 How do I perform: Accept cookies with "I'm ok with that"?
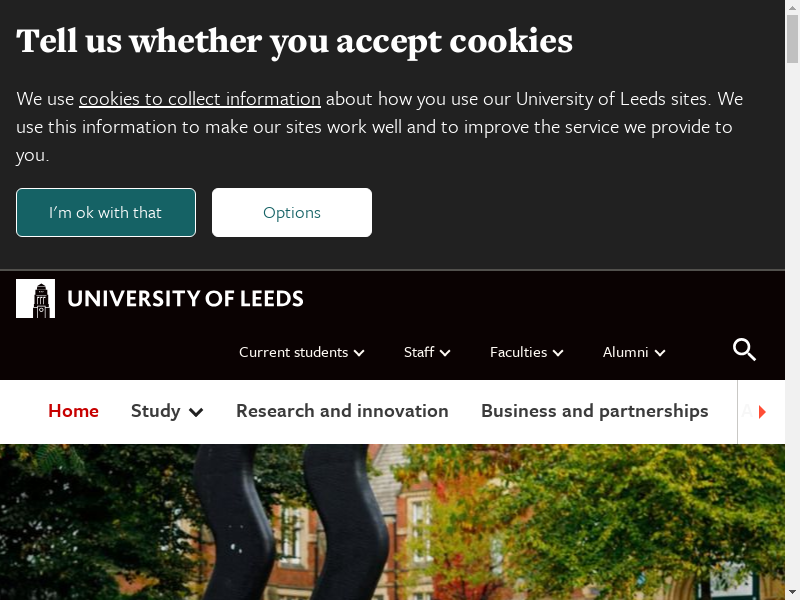click(106, 213)
